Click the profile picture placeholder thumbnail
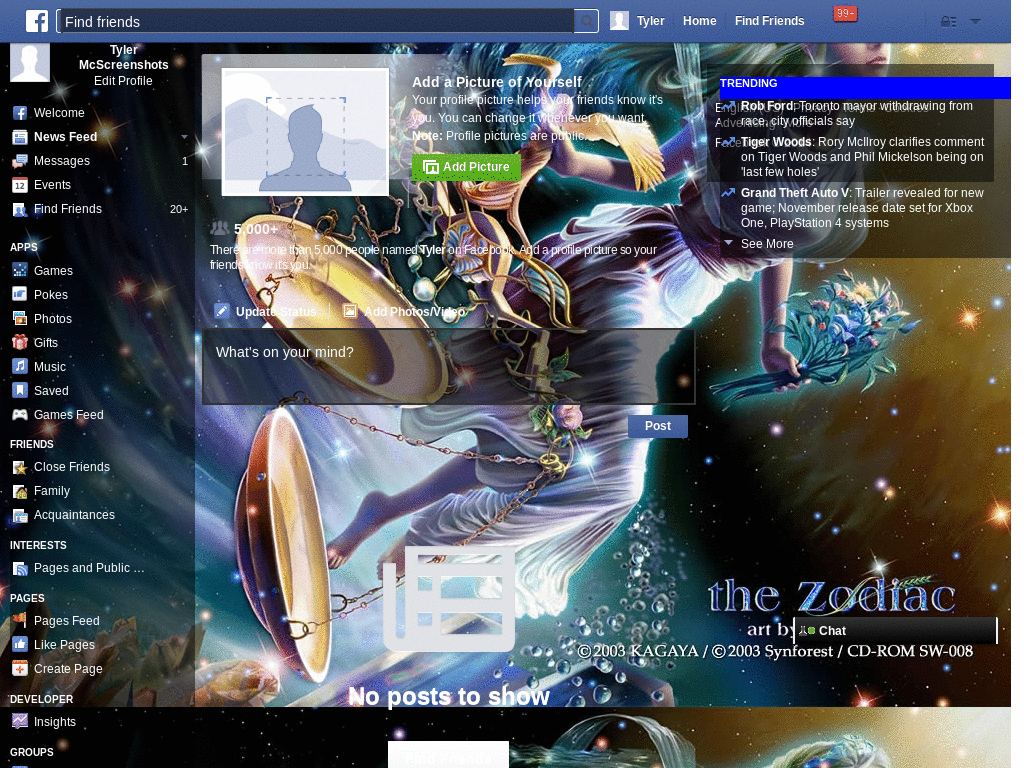 pyautogui.click(x=305, y=132)
